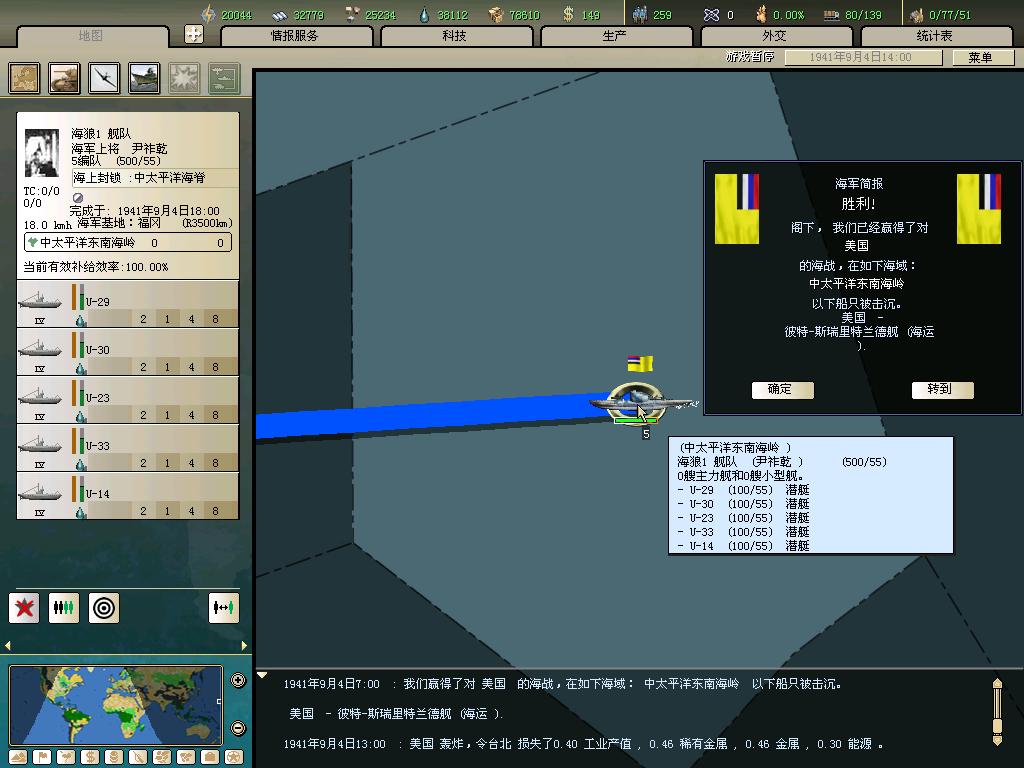This screenshot has width=1024, height=768.
Task: Open the 统计表 statistics tab
Action: (936, 36)
